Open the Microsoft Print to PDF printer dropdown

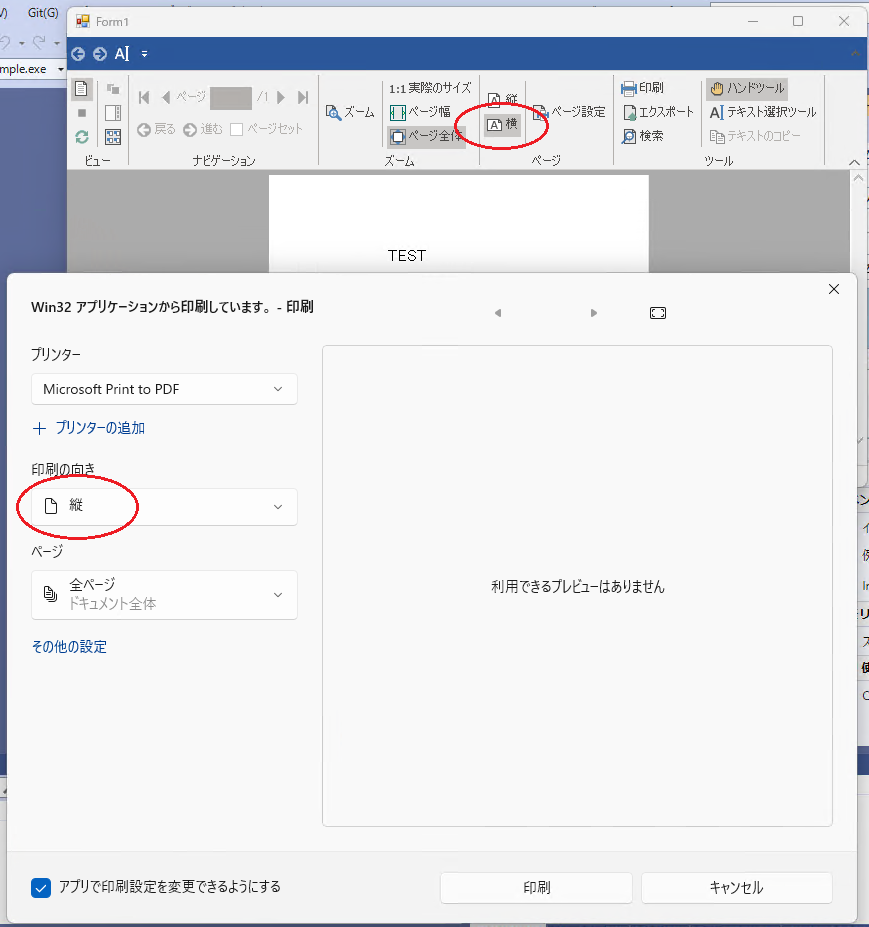point(164,389)
